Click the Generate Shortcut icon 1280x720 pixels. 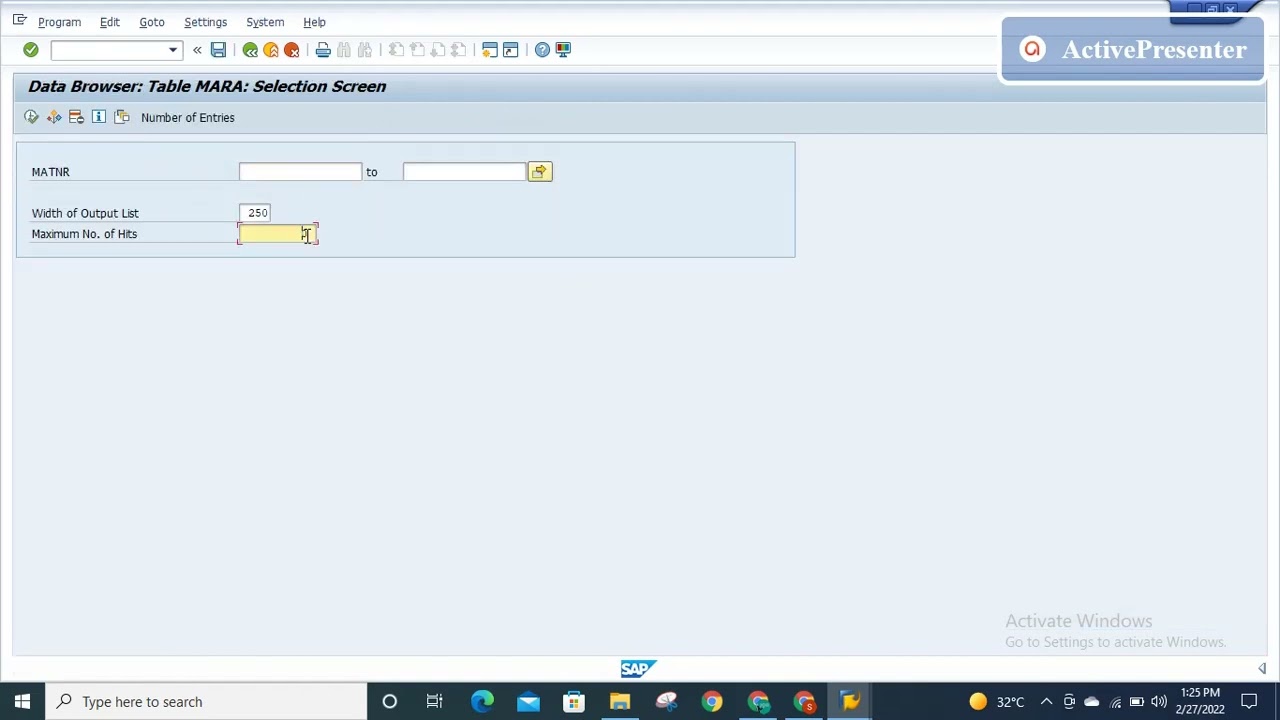tap(511, 50)
